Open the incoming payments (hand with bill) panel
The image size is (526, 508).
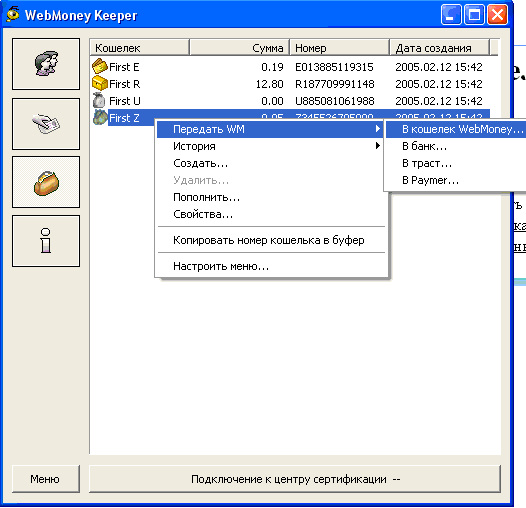click(46, 124)
